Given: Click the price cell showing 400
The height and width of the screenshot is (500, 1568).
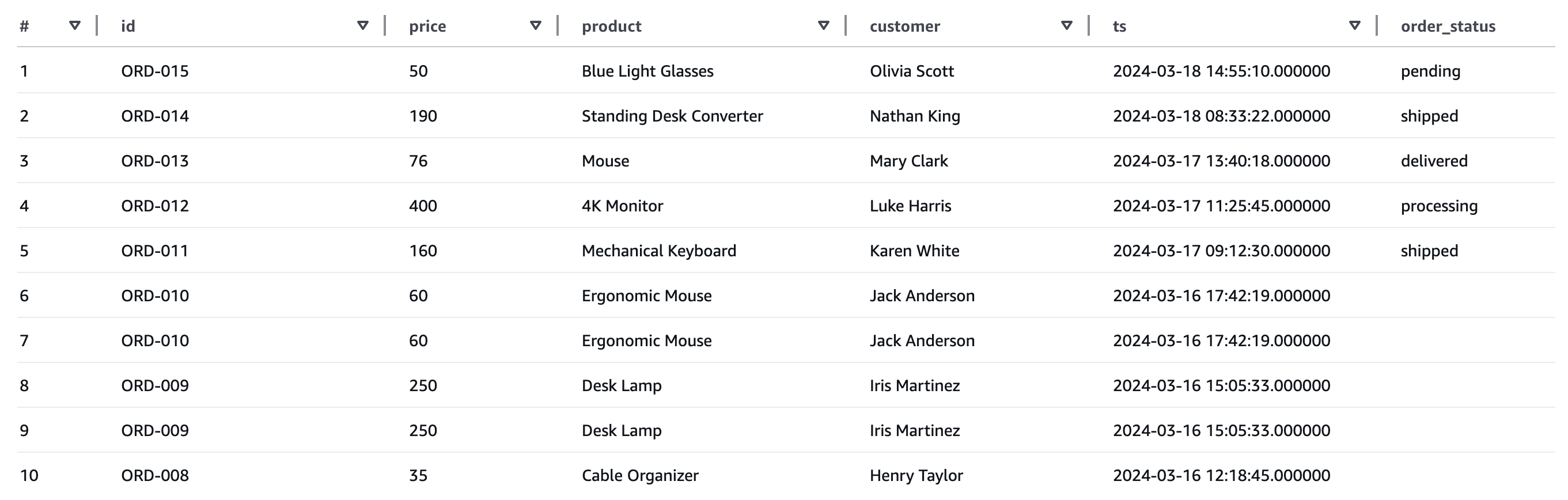Looking at the screenshot, I should [x=422, y=206].
